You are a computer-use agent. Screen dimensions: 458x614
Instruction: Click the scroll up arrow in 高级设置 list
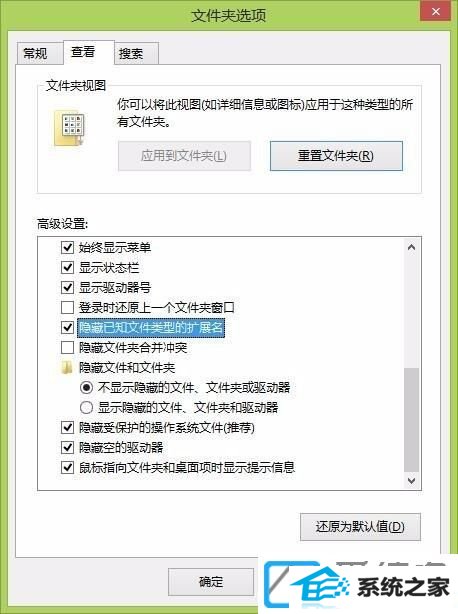[x=411, y=247]
